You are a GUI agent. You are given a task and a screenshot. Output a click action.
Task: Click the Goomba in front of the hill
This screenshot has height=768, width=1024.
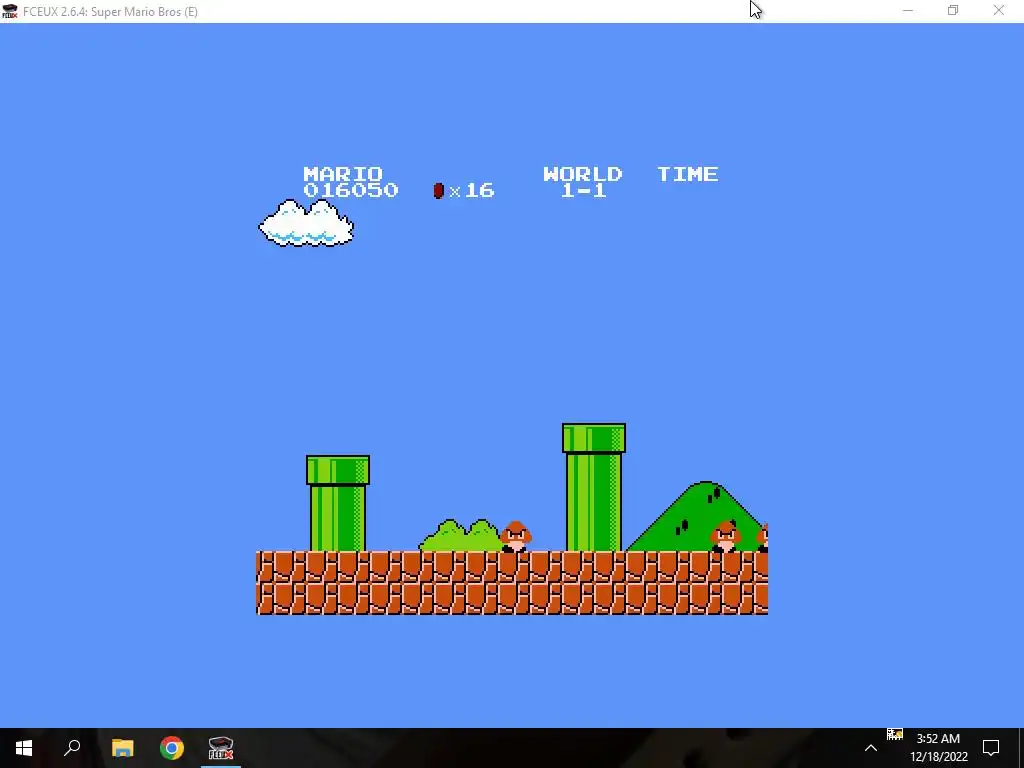pyautogui.click(x=726, y=536)
